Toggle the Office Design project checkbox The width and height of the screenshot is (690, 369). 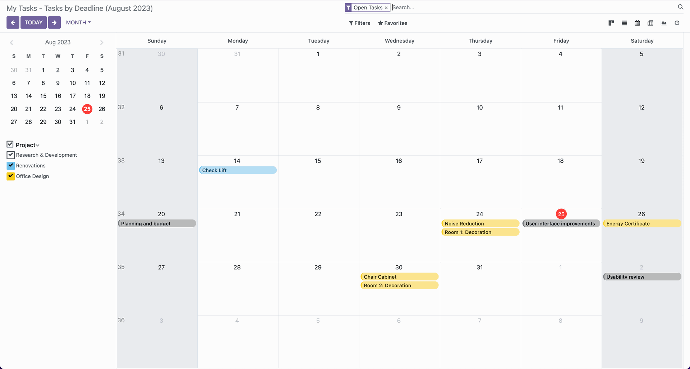(11, 176)
